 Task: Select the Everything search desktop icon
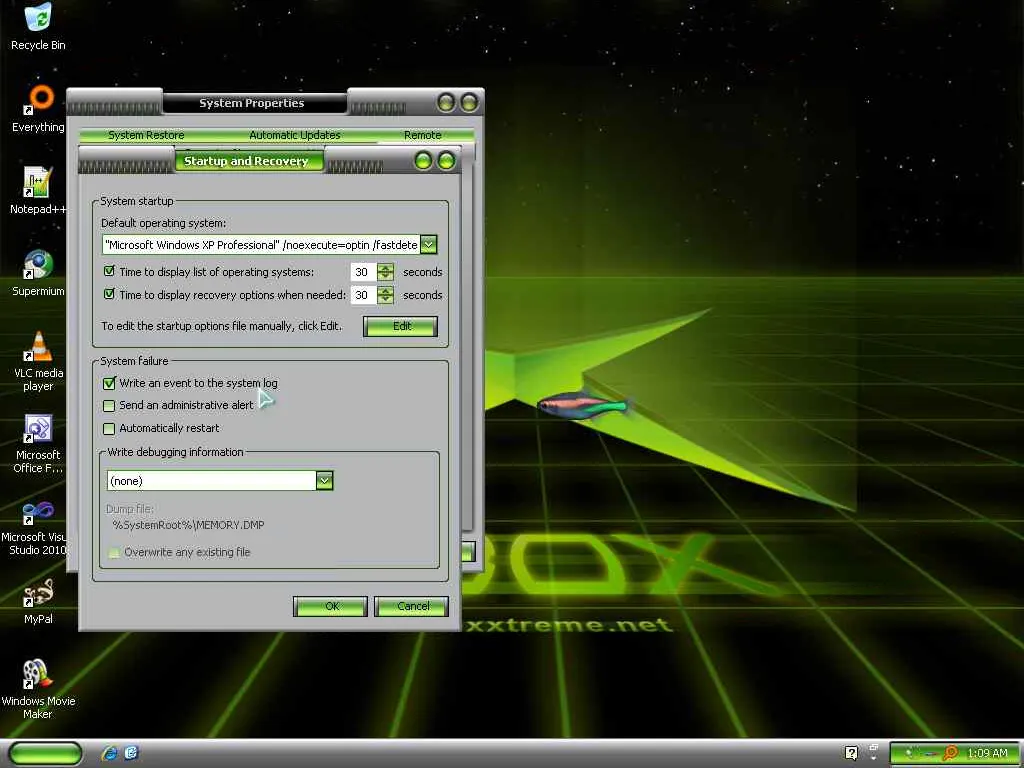point(38,109)
